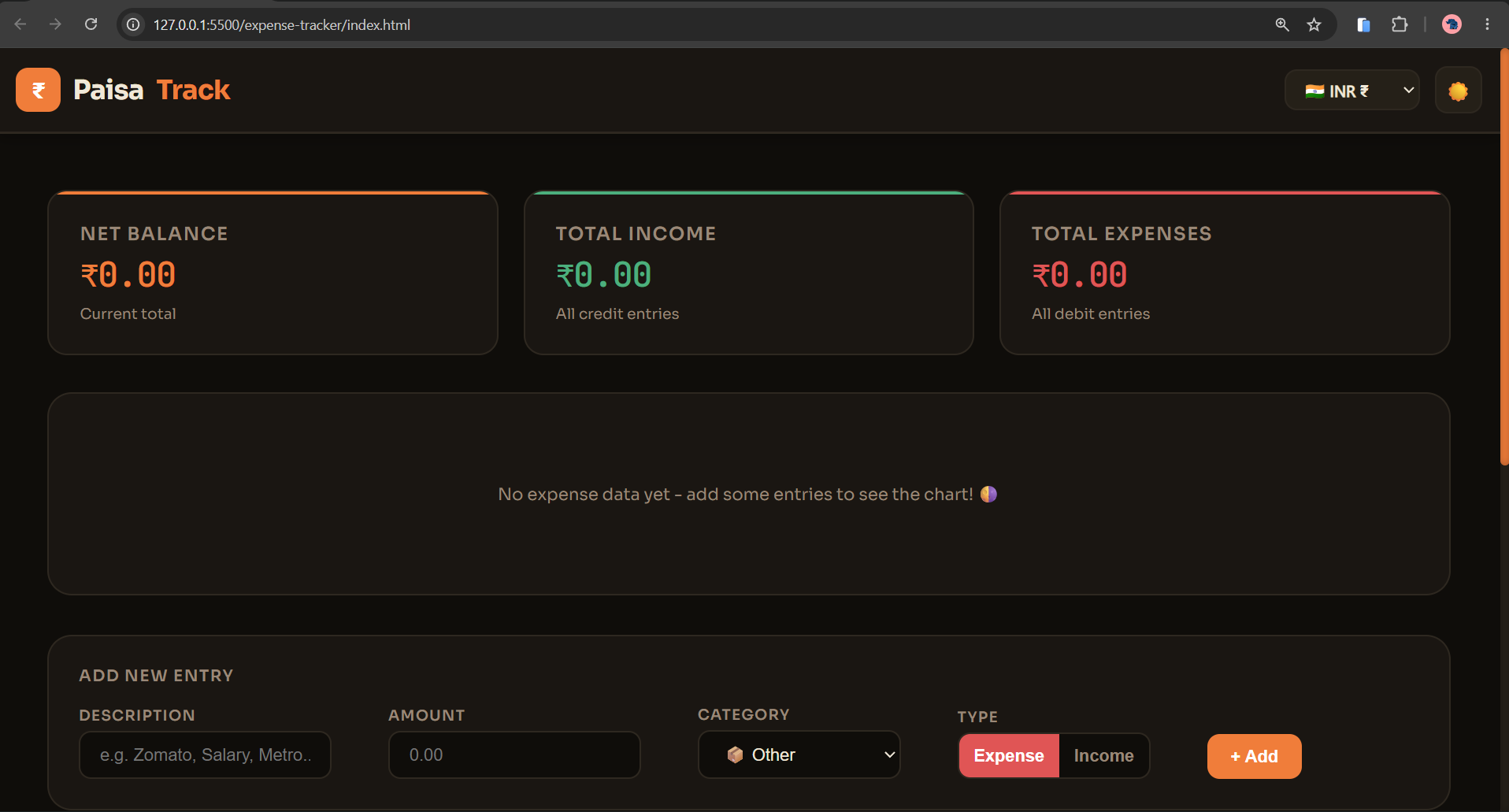This screenshot has width=1509, height=812.
Task: Click the 'No expense data yet' message
Action: 747,494
